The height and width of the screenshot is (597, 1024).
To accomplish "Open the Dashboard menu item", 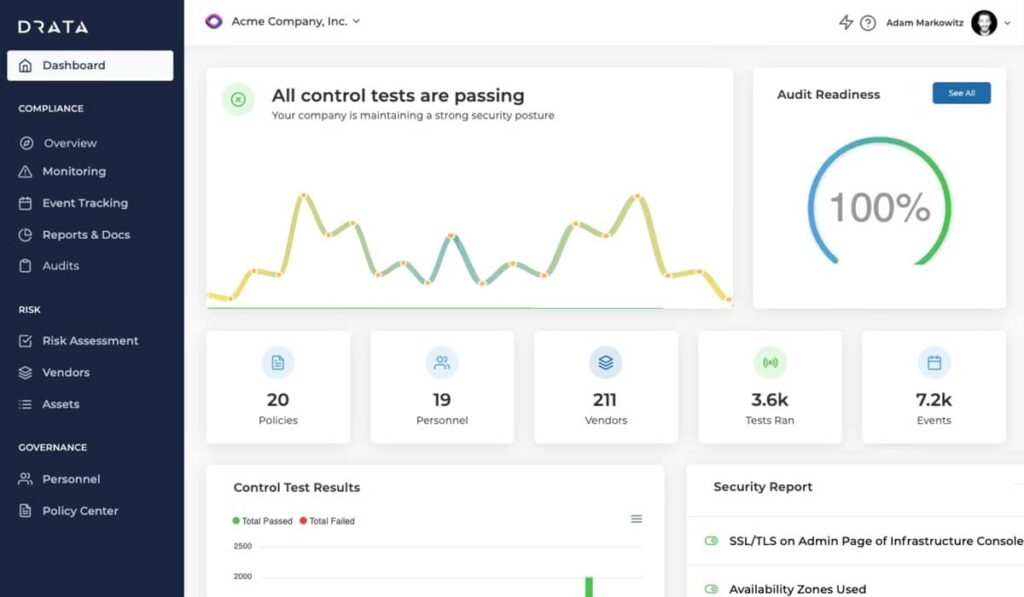I will click(x=90, y=65).
